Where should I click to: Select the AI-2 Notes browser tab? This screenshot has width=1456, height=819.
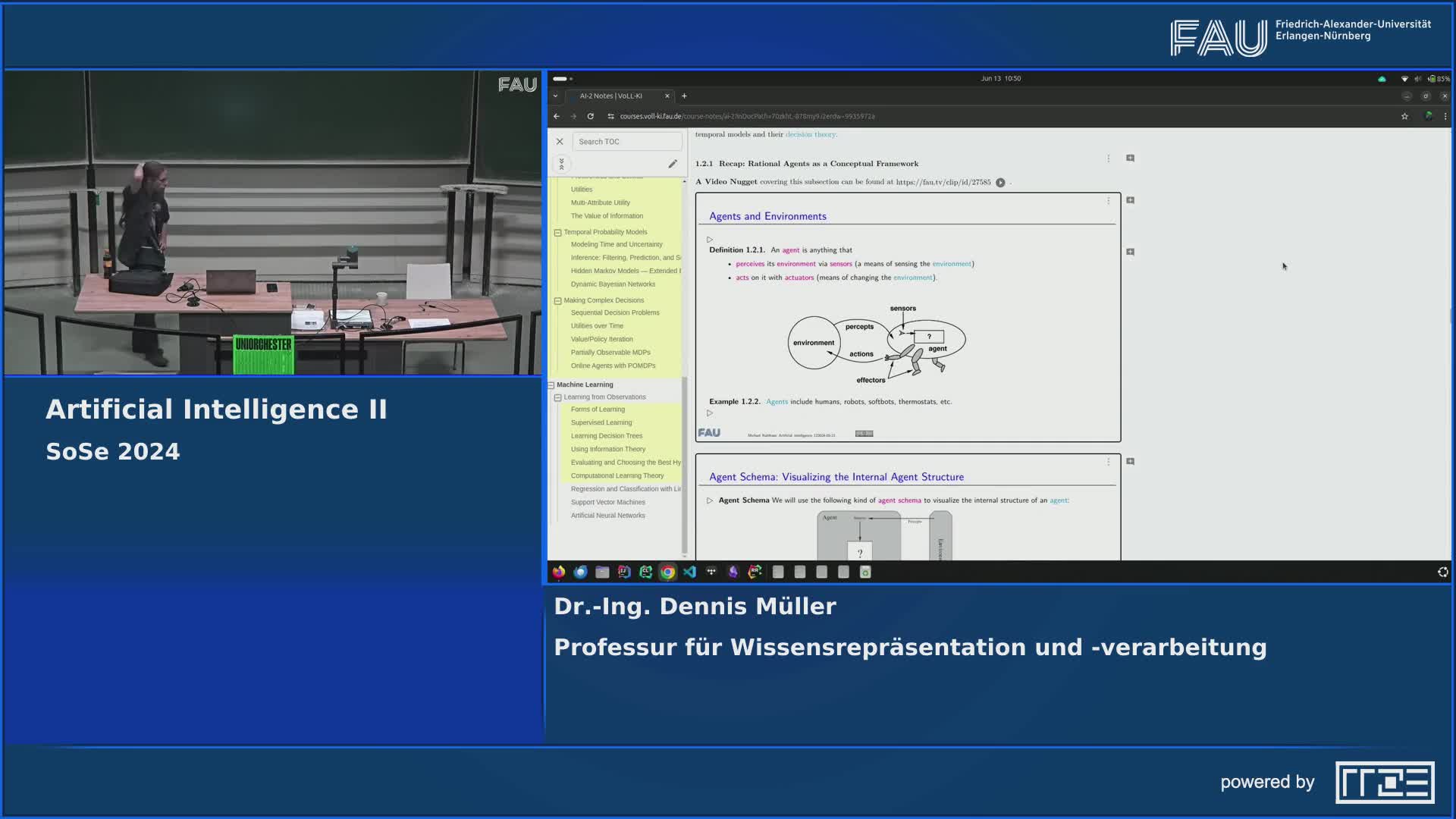611,96
